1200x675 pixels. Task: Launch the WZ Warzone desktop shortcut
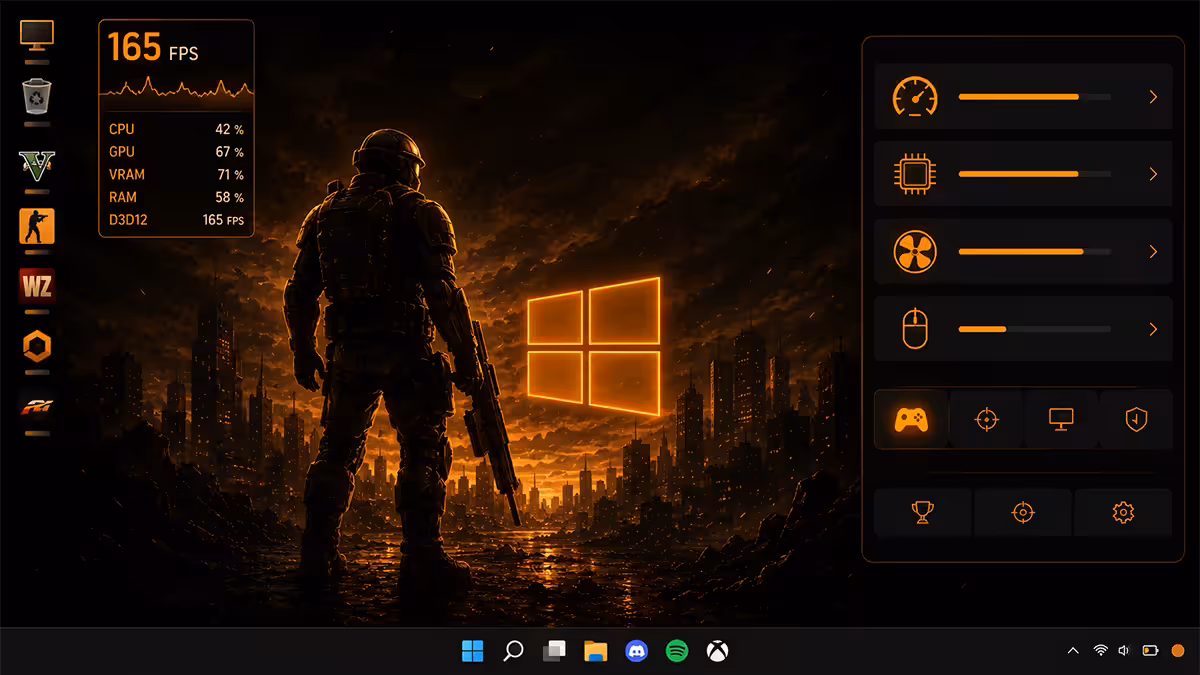[37, 287]
